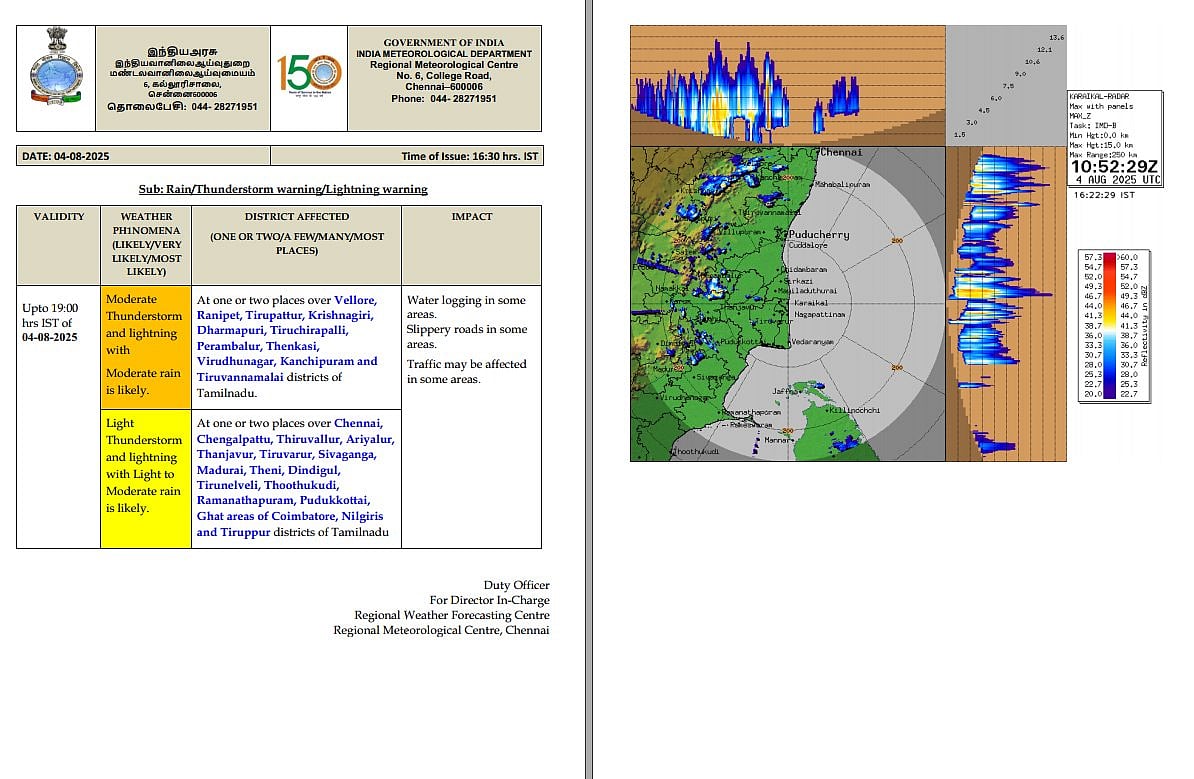
Task: Click the Tamil 'இந்தியஅரசு' header text
Action: pyautogui.click(x=182, y=52)
